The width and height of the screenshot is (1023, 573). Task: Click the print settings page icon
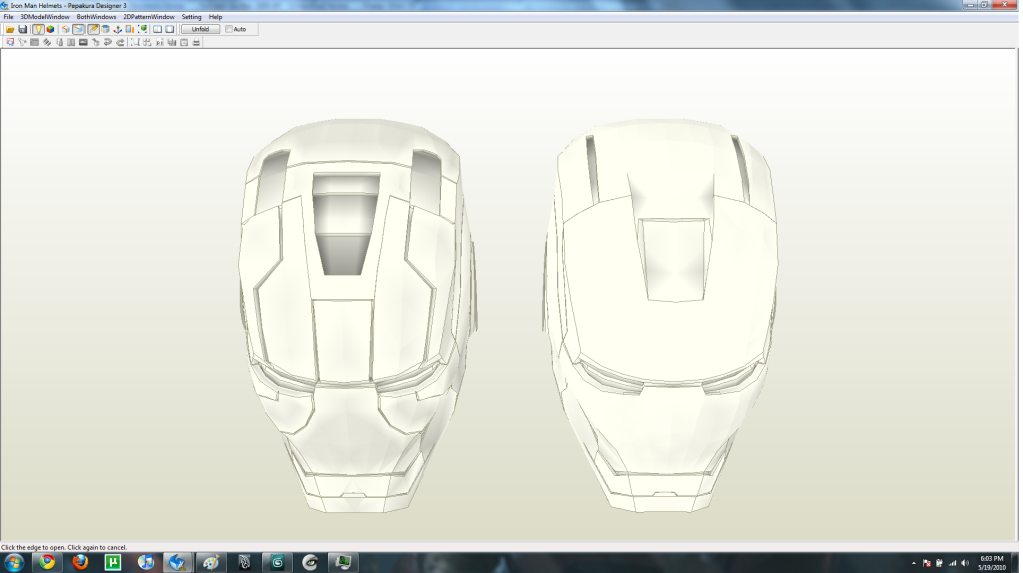(184, 42)
